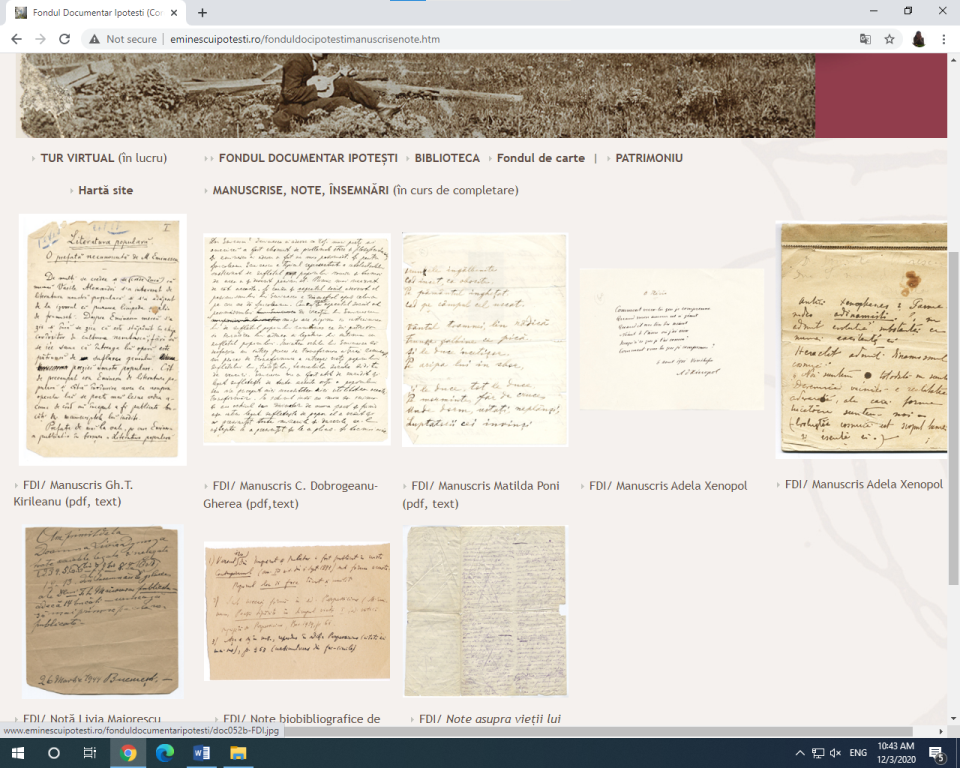Bookmark this page with the star icon

(889, 39)
